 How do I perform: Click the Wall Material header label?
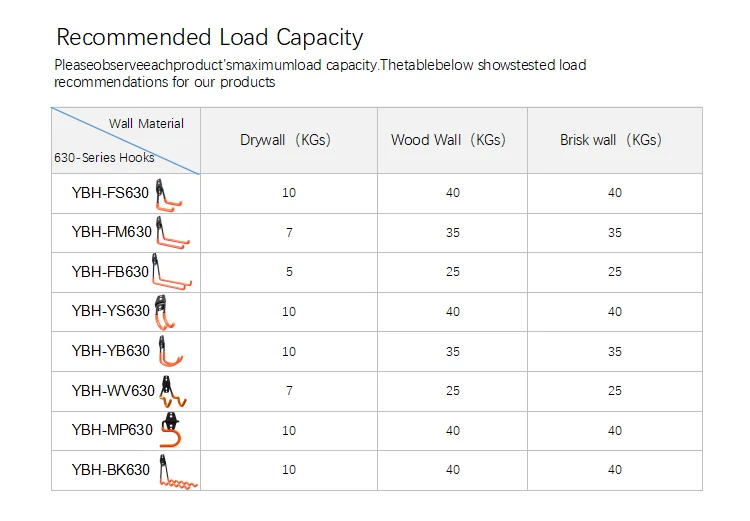(x=146, y=124)
